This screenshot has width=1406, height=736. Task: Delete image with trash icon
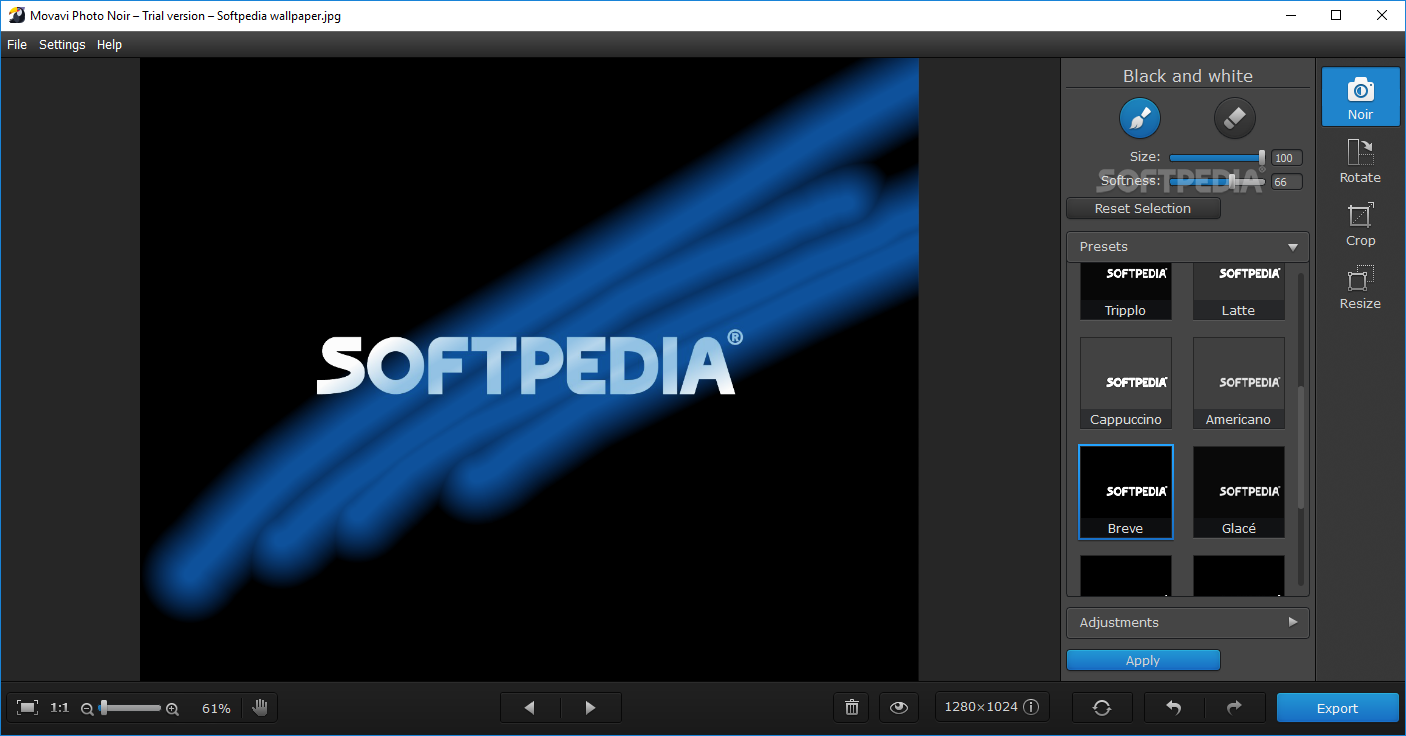[851, 708]
